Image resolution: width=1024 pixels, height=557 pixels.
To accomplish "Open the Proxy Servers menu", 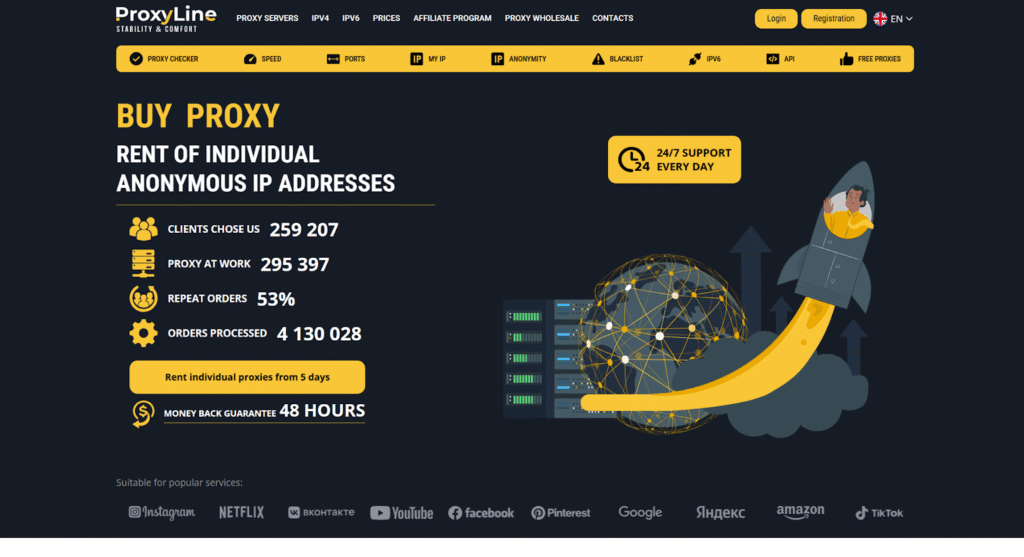I will click(x=267, y=18).
